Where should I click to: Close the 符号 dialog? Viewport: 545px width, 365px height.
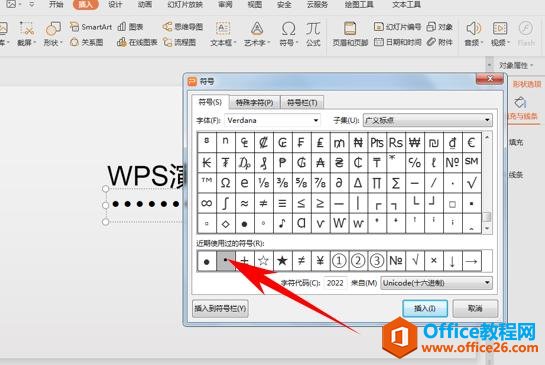tap(490, 79)
